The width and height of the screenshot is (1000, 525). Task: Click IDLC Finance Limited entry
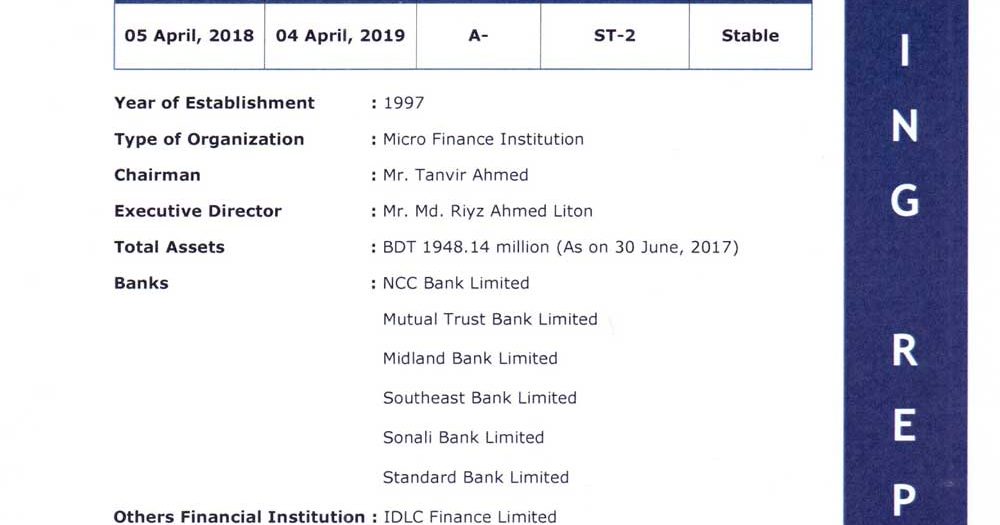(469, 516)
